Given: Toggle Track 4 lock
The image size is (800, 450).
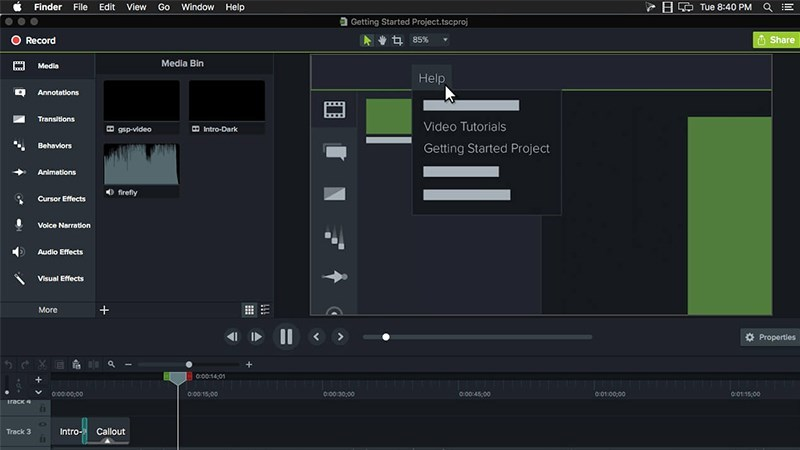Looking at the screenshot, I should pos(43,409).
